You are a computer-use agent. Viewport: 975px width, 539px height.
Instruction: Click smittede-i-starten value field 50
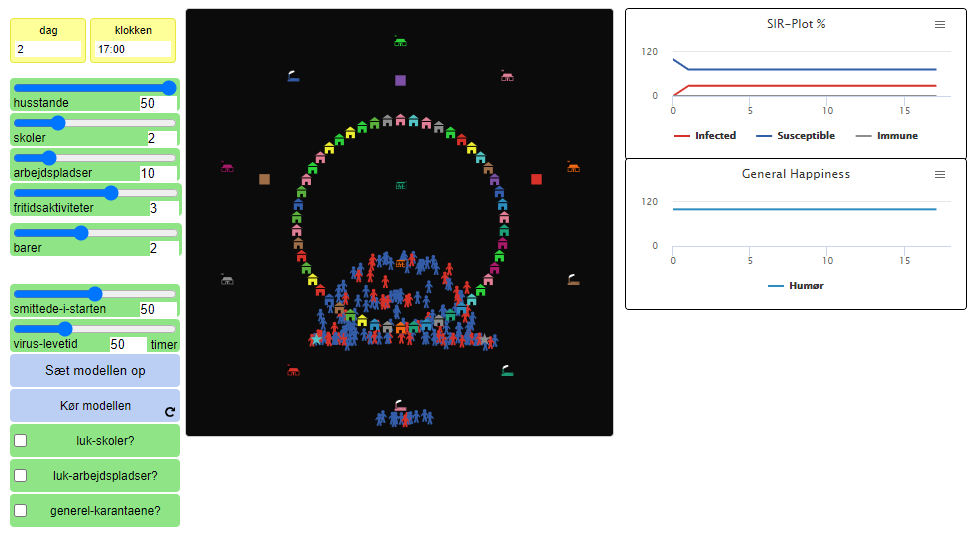pos(159,308)
